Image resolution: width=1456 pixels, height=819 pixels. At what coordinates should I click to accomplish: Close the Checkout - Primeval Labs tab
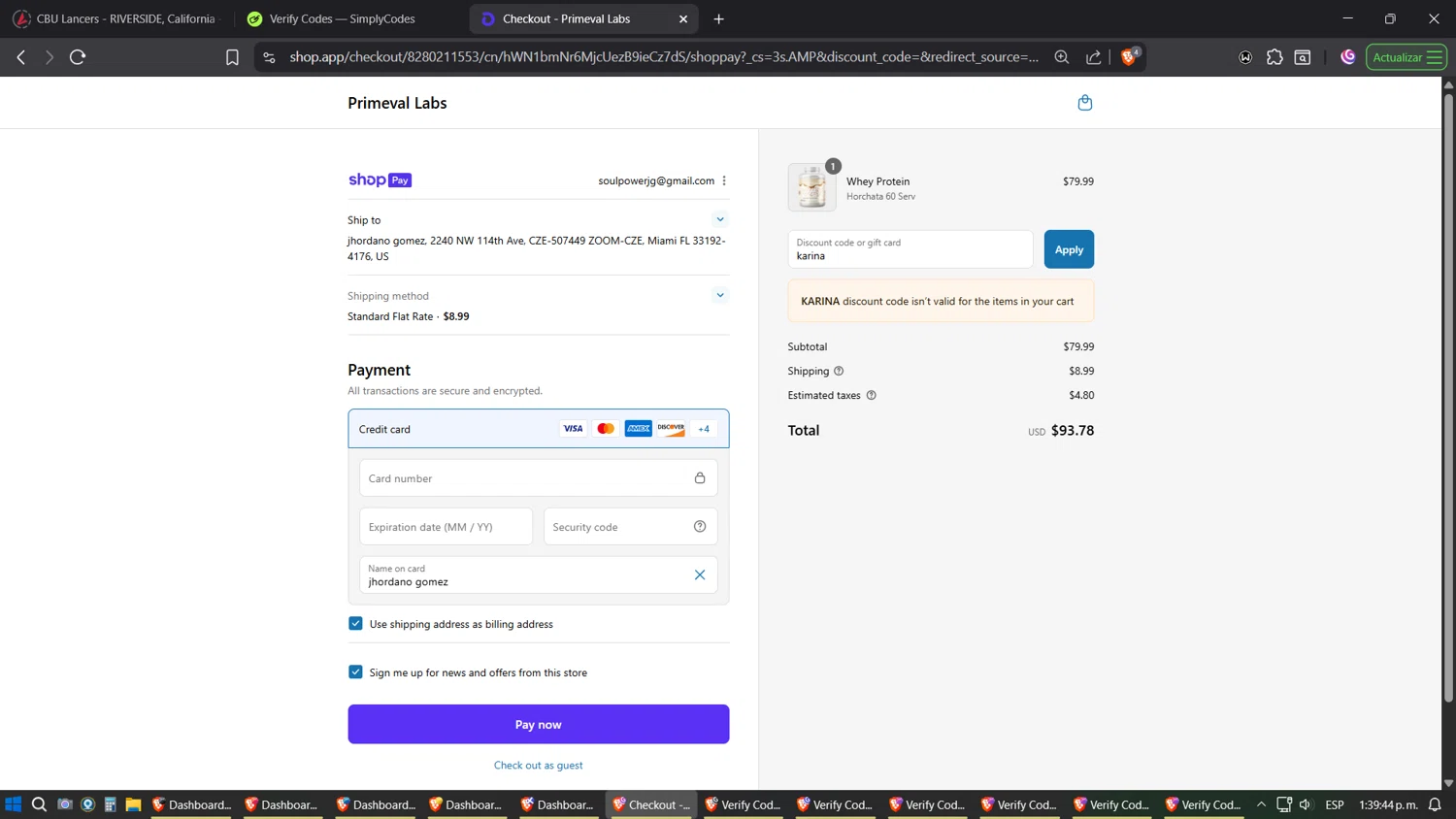coord(683,18)
